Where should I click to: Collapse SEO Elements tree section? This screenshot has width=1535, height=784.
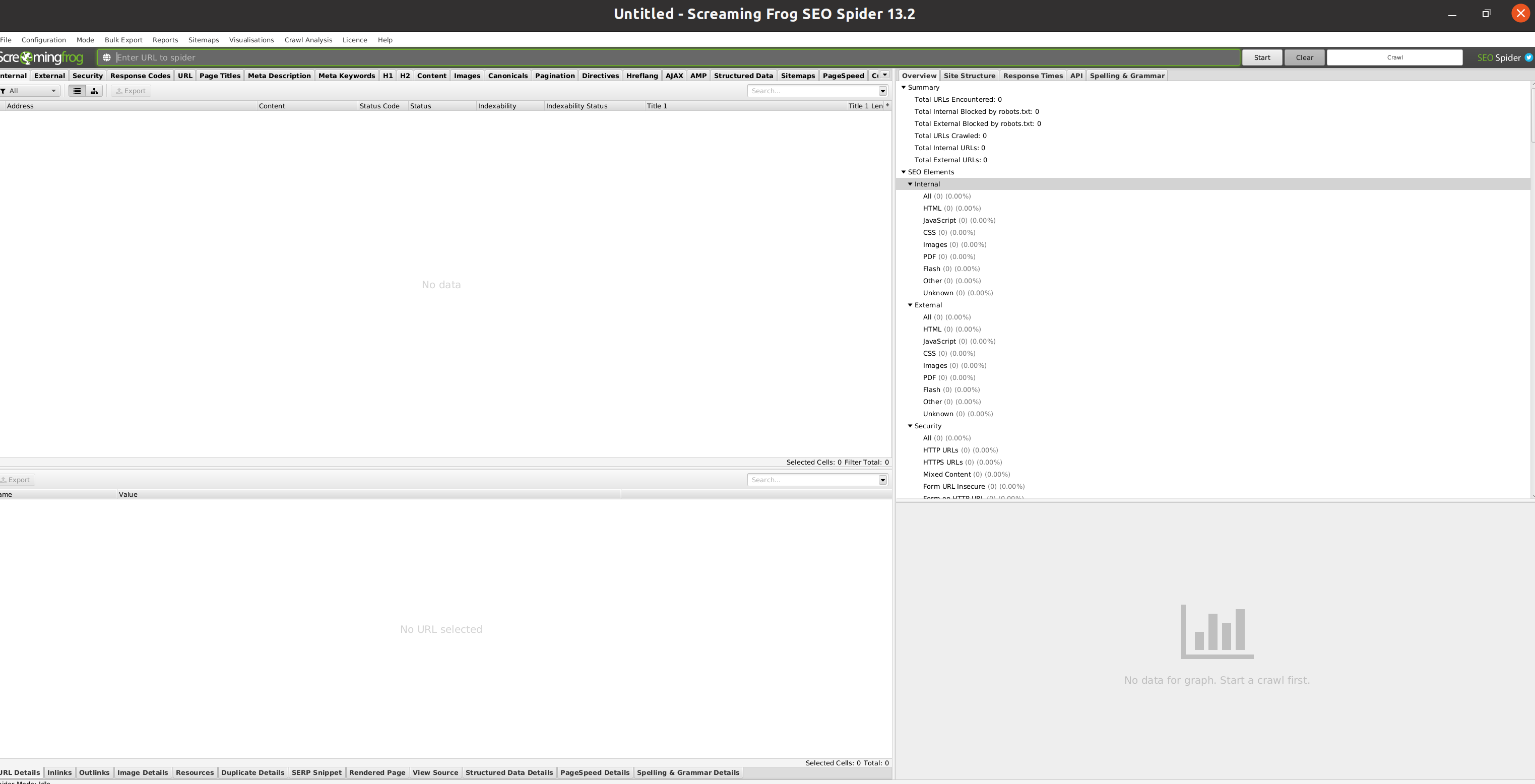tap(904, 172)
